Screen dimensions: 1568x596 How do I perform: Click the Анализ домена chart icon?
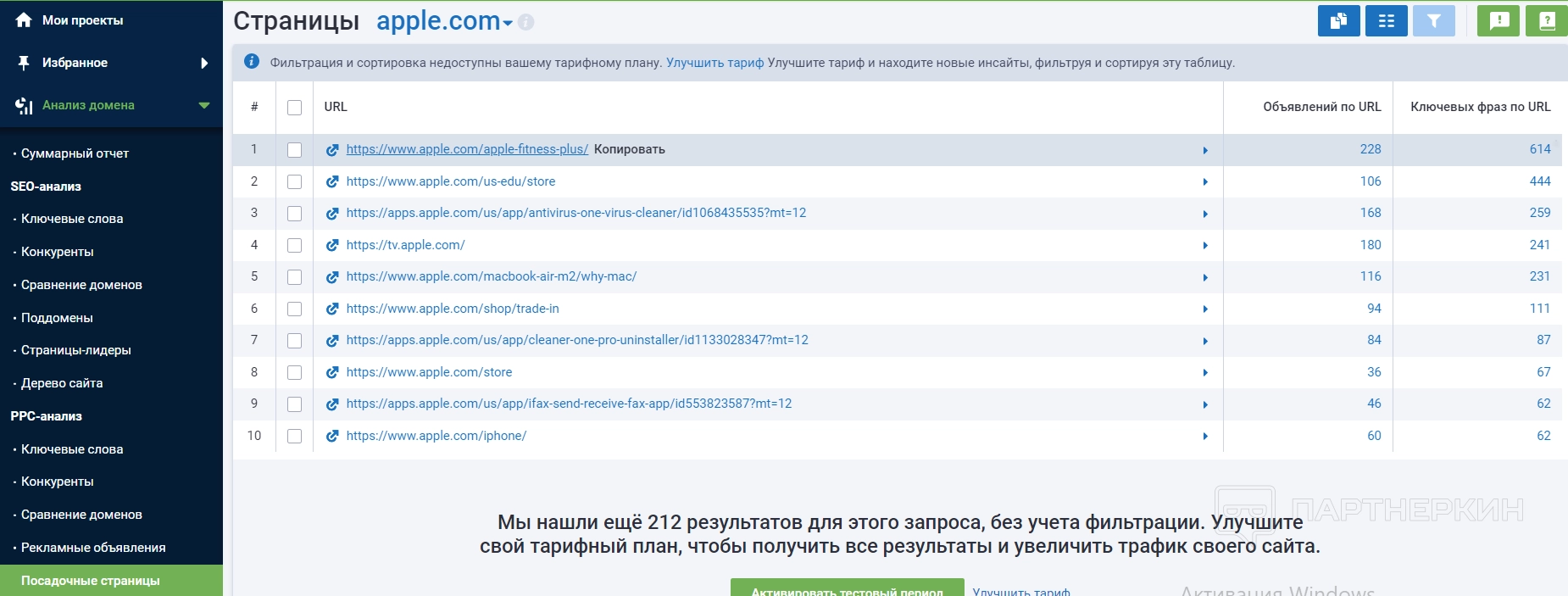coord(24,105)
